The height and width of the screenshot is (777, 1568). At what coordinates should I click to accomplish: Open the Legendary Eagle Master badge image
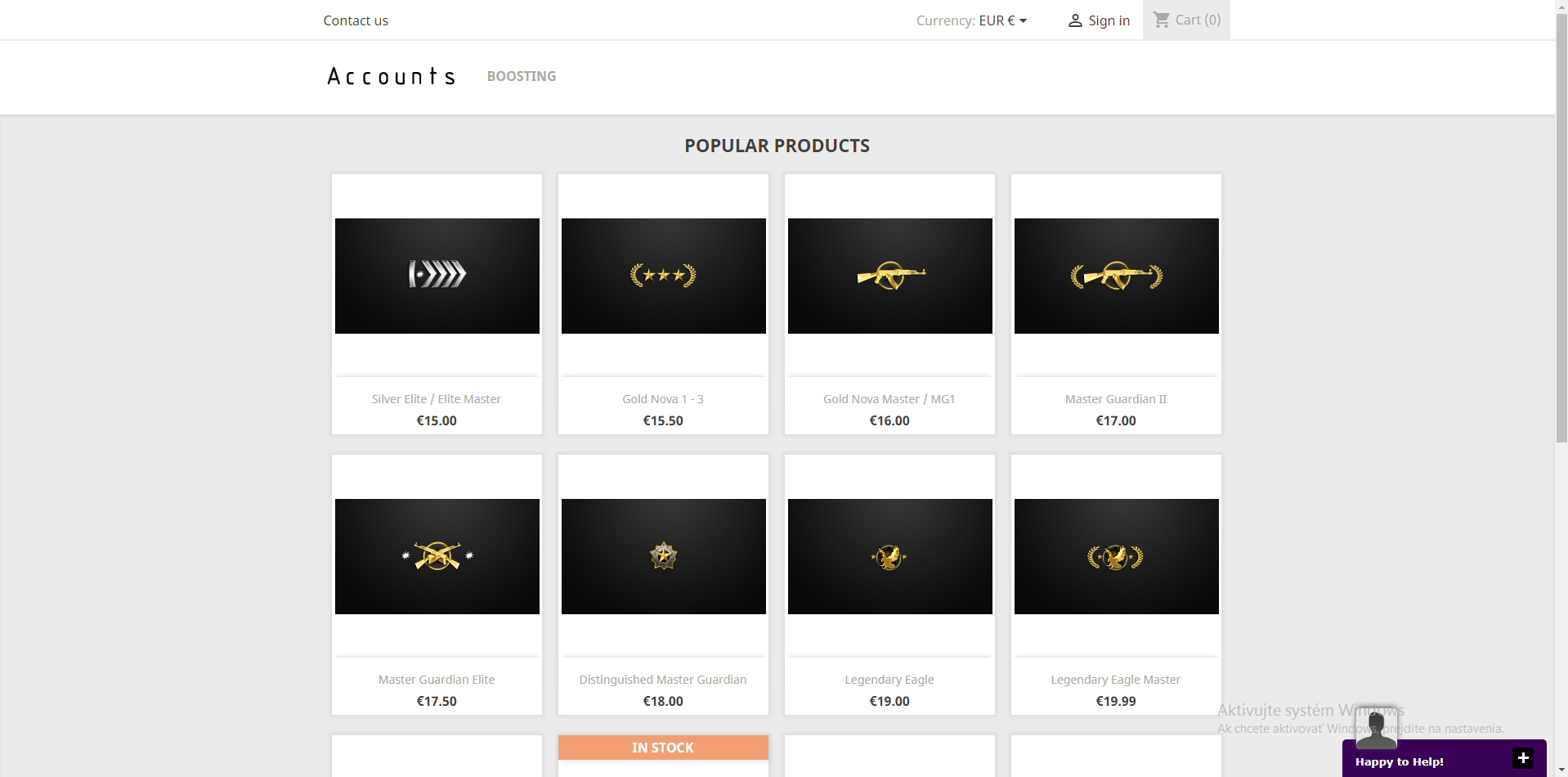coord(1116,556)
